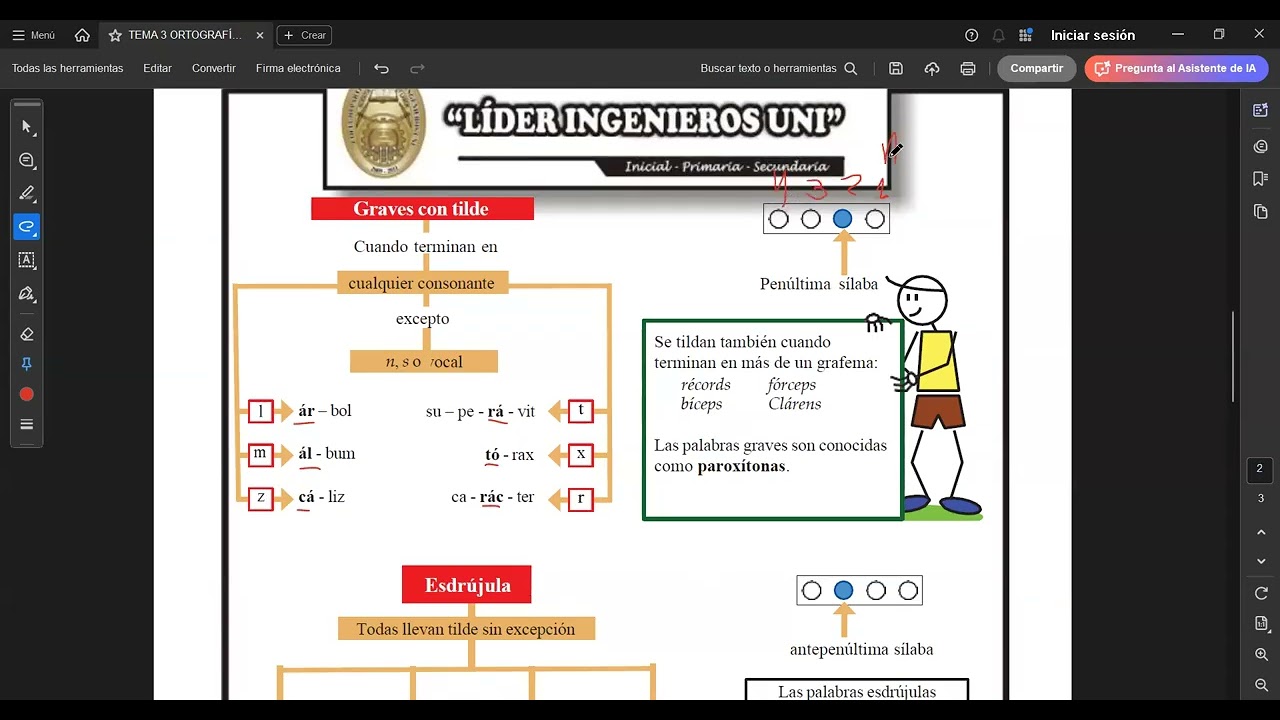Open Firma electrónica menu
This screenshot has width=1280, height=720.
click(298, 68)
